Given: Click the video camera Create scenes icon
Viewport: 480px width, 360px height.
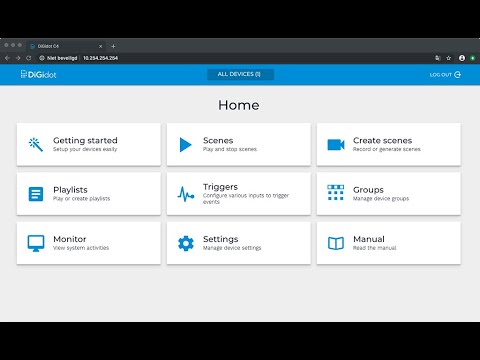Looking at the screenshot, I should pos(336,145).
